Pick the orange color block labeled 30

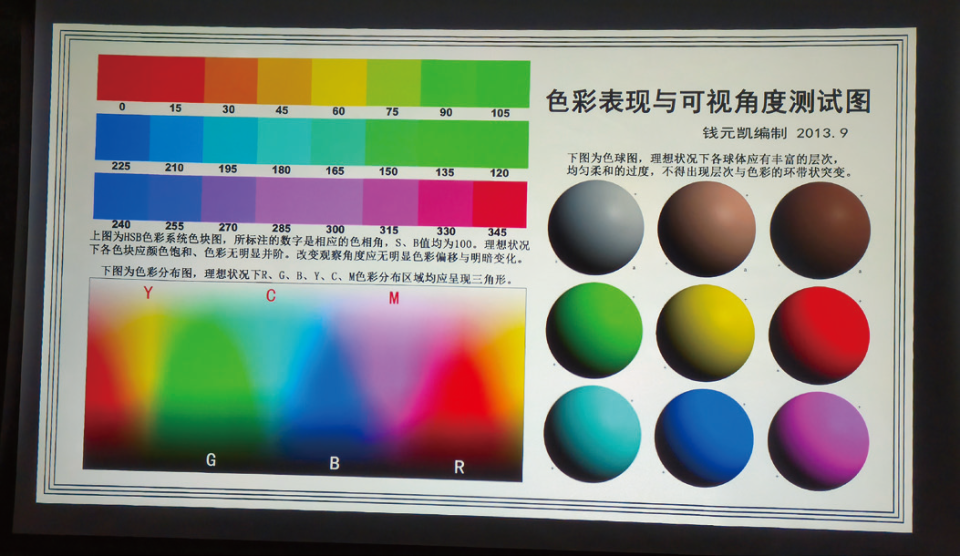tap(231, 80)
